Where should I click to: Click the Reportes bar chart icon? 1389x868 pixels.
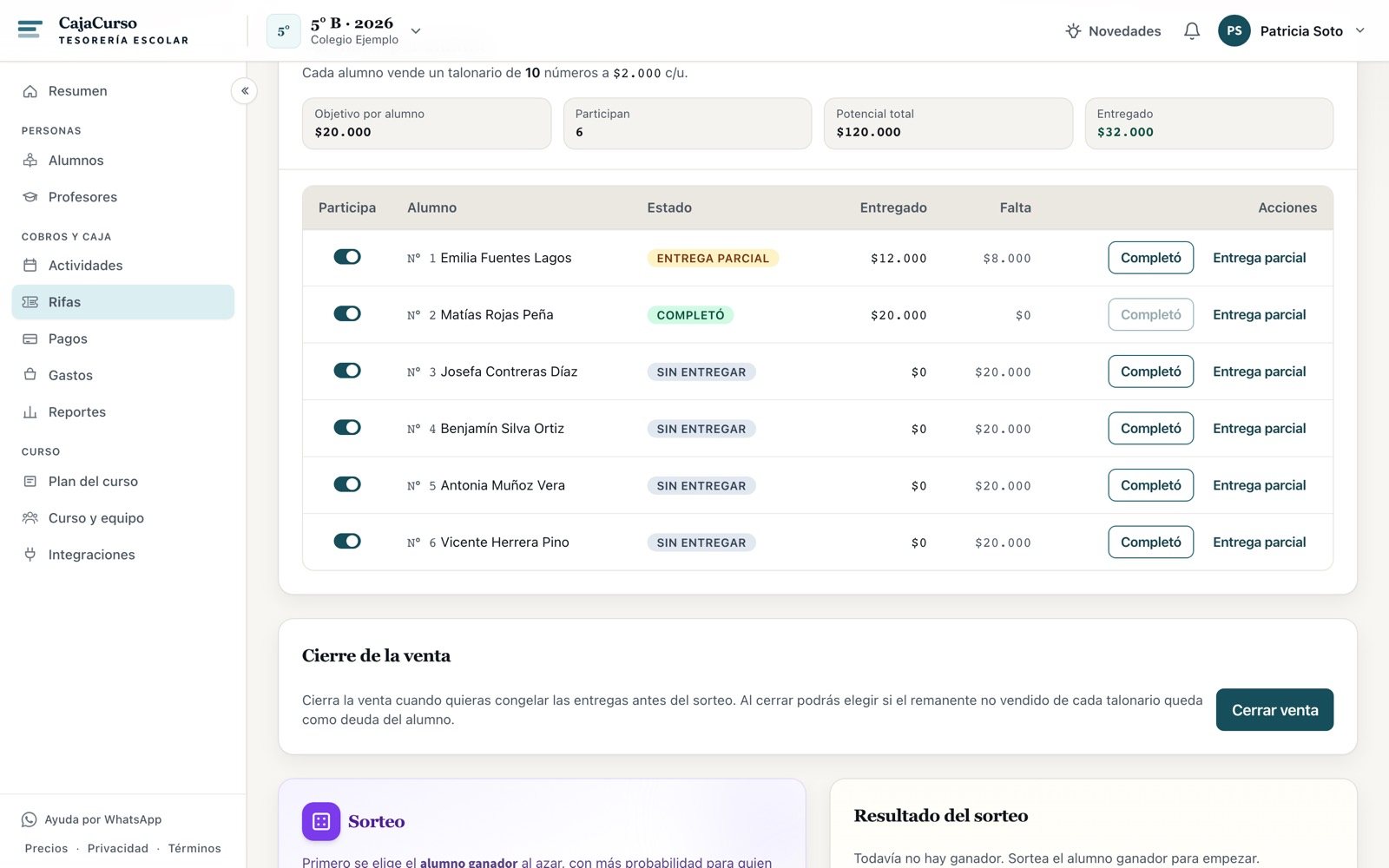[30, 412]
